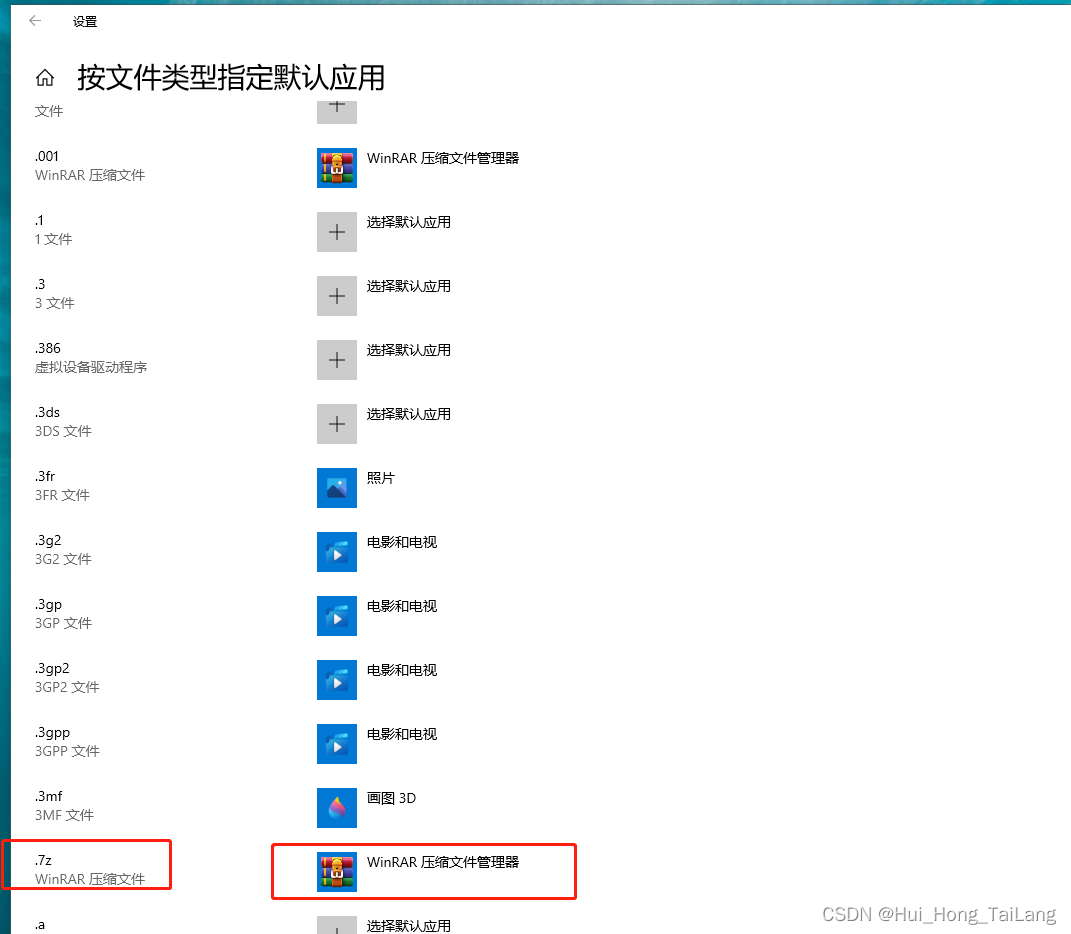This screenshot has height=934, width=1071.
Task: Go back with the arrow beside 设置
Action: [x=36, y=21]
